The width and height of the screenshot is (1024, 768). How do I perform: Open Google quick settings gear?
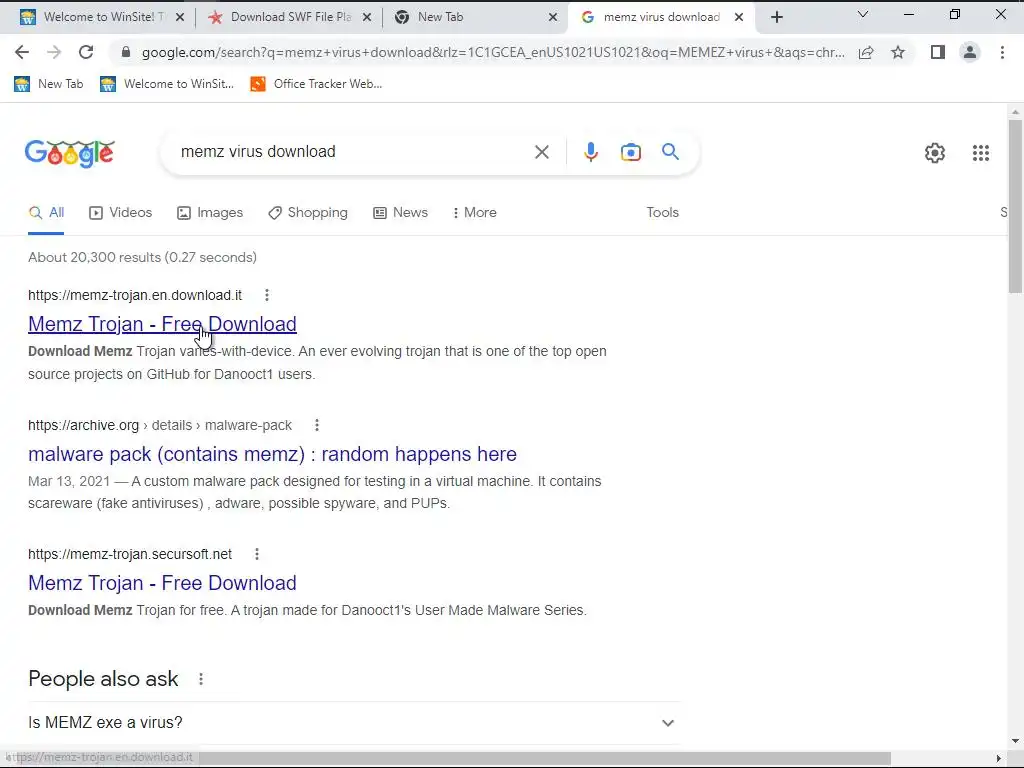935,153
